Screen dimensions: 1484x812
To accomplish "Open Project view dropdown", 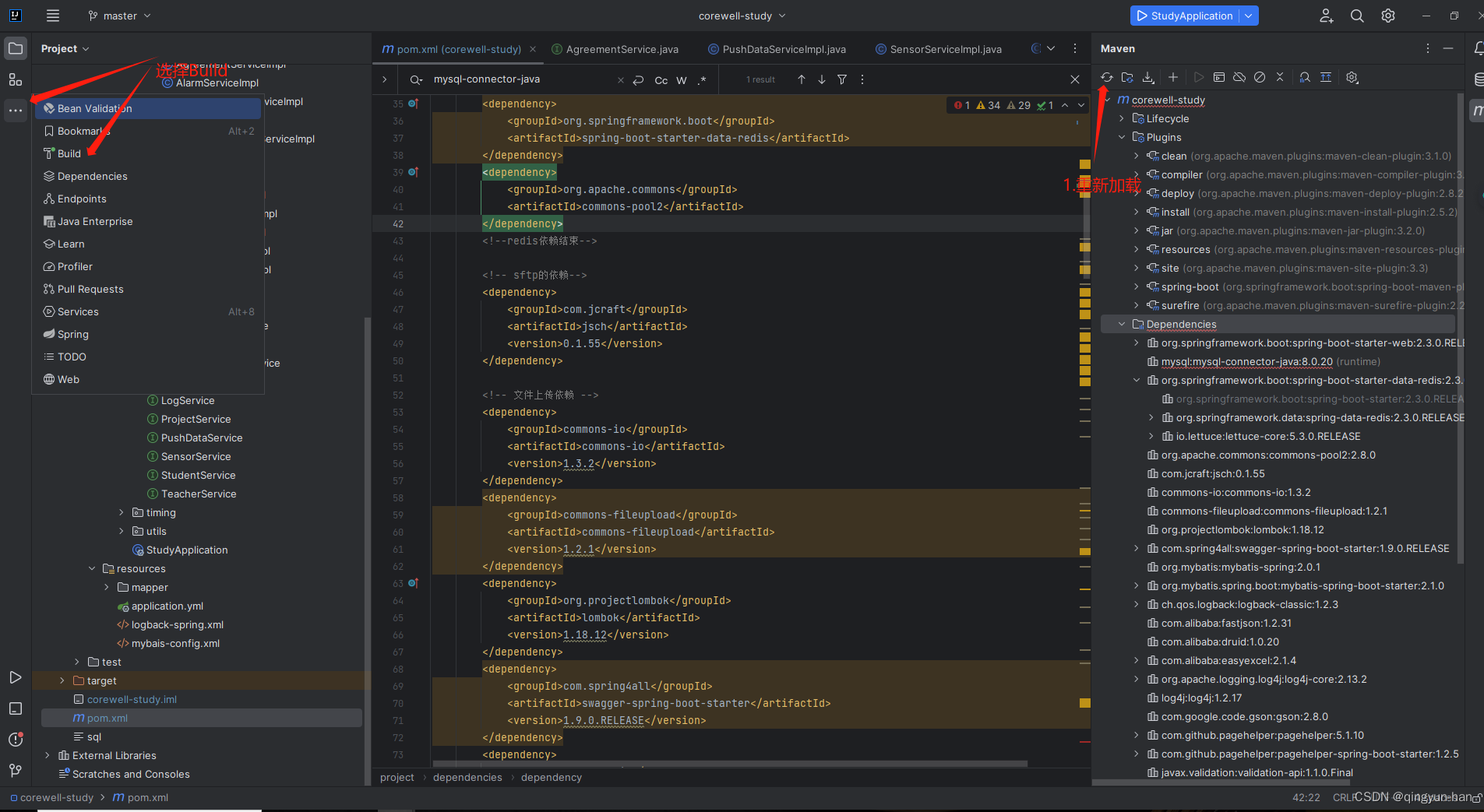I will point(65,48).
